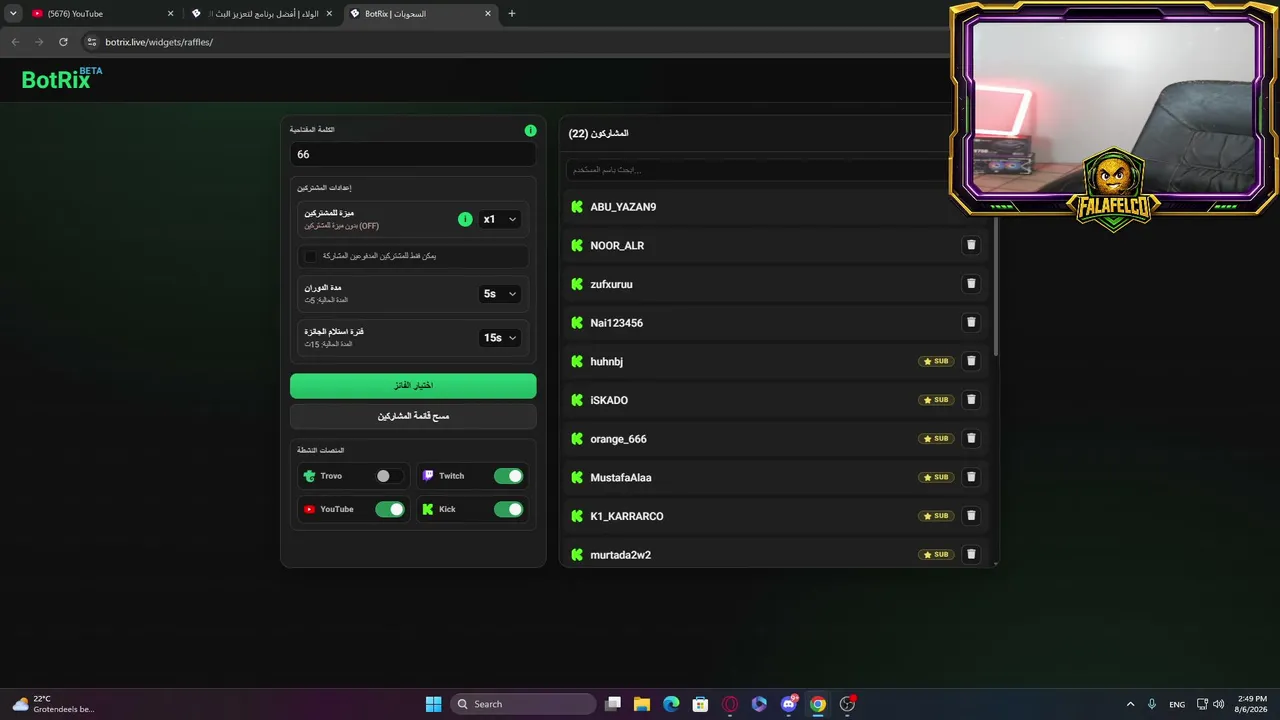Click participant name K1_KARRARCO
Screen dimensions: 1280x720
click(627, 516)
